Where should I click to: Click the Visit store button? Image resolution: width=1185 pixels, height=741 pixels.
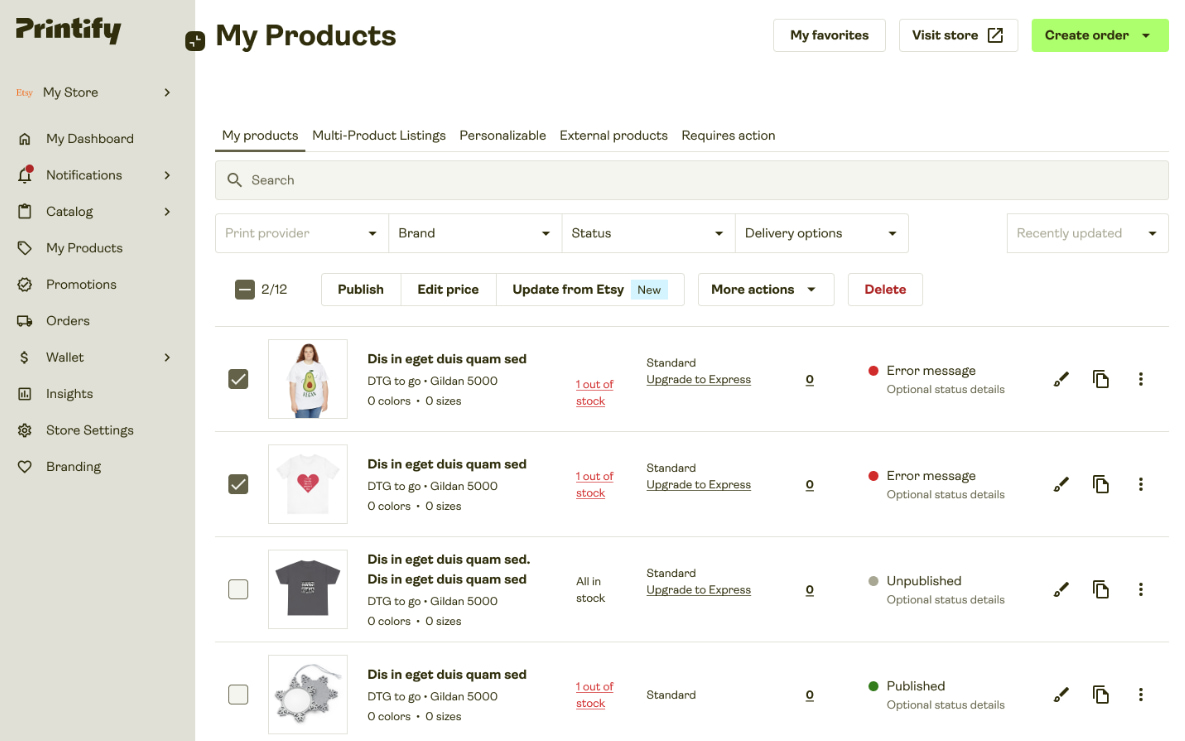click(x=958, y=36)
